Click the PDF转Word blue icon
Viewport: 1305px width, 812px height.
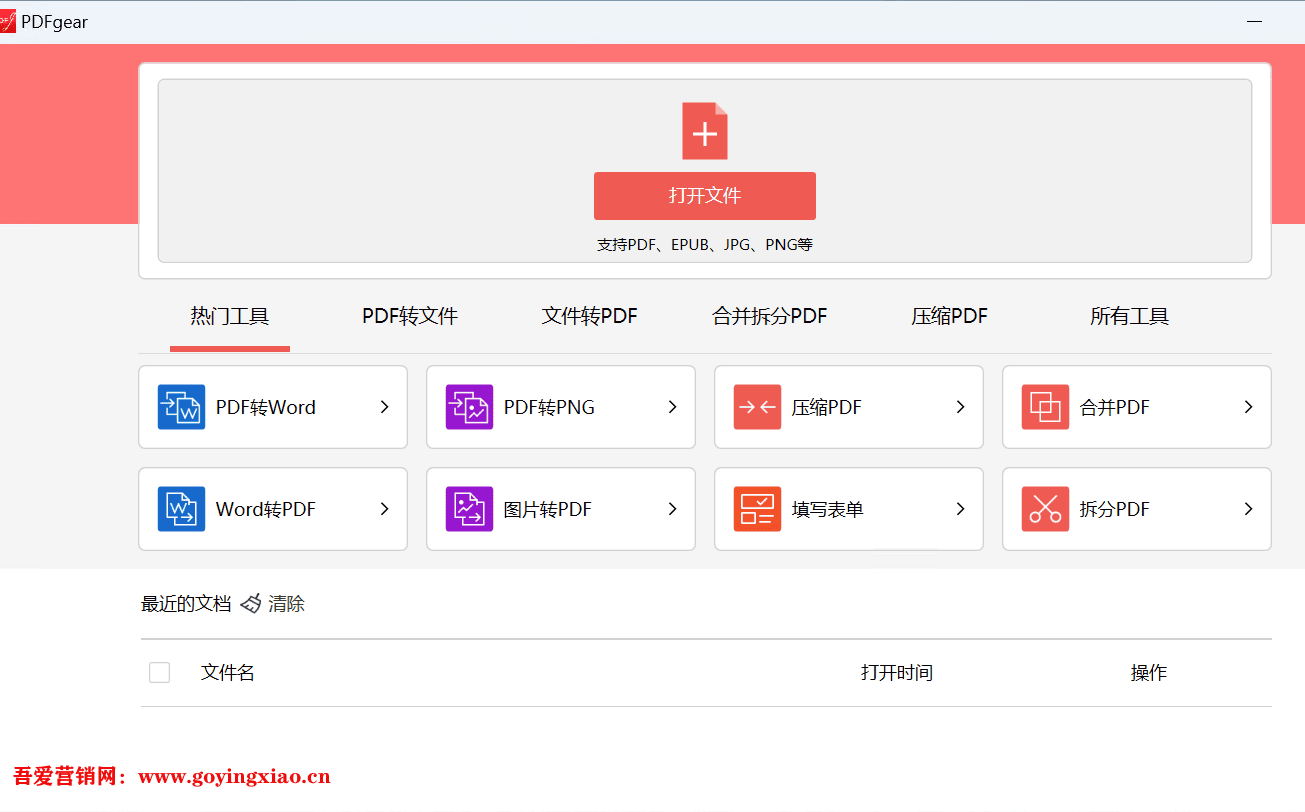181,407
